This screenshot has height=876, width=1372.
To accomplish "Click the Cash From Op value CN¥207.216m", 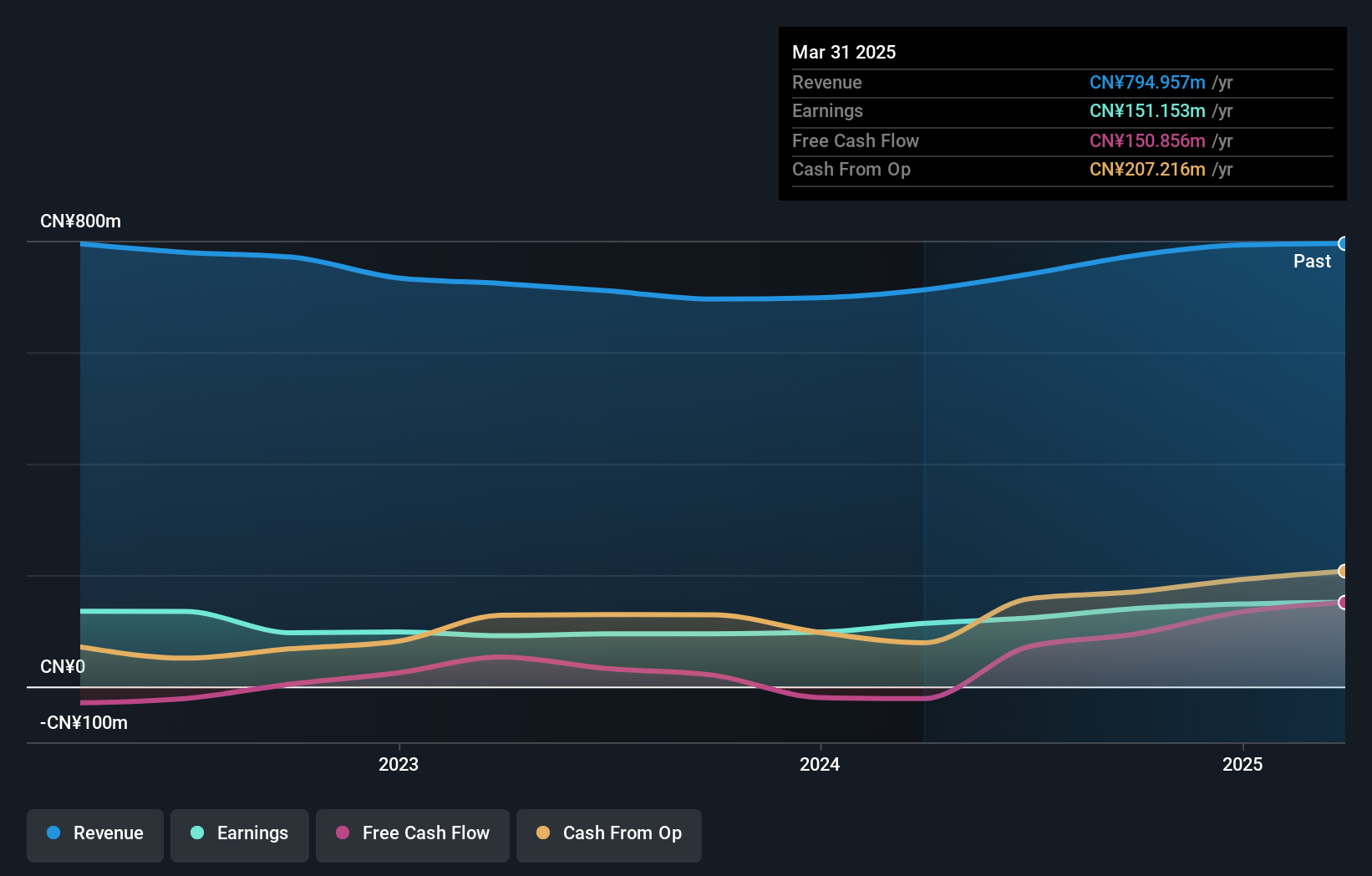I will pos(1147,170).
